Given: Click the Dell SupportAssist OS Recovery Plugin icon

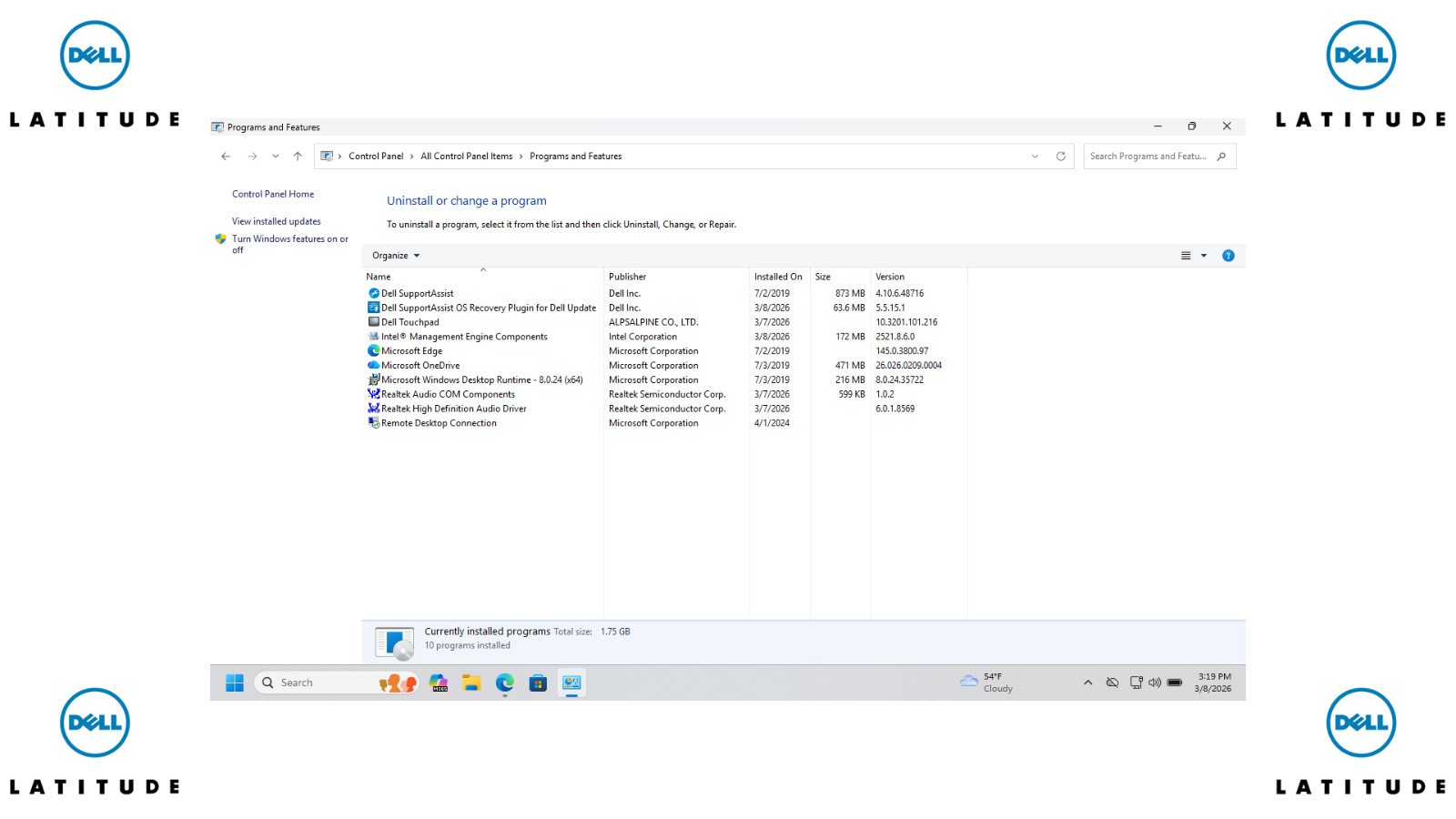Looking at the screenshot, I should [x=373, y=308].
